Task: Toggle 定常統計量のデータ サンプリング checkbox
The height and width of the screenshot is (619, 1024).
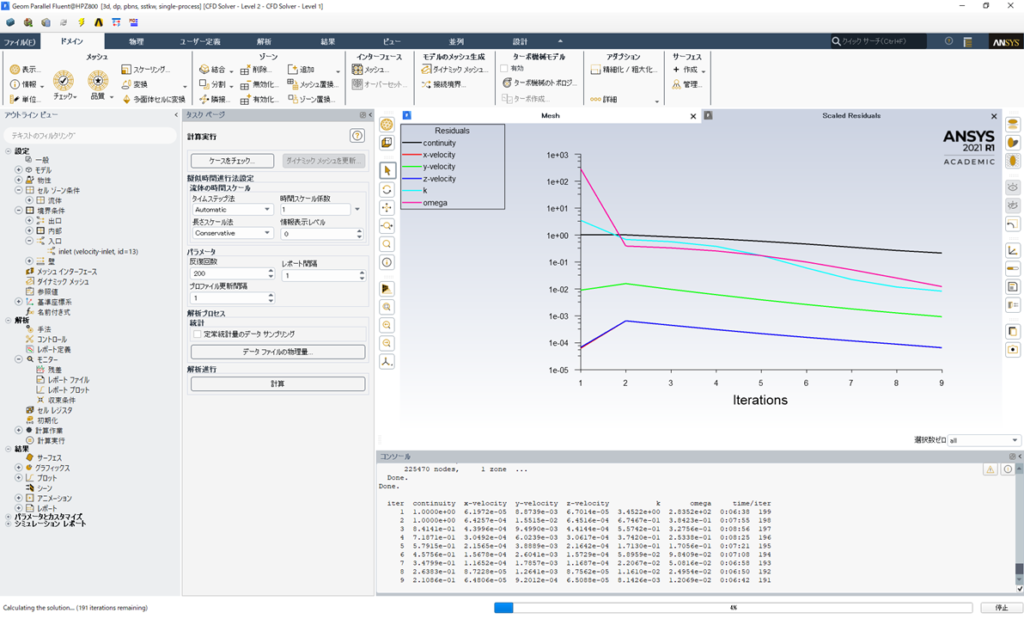Action: coord(197,334)
